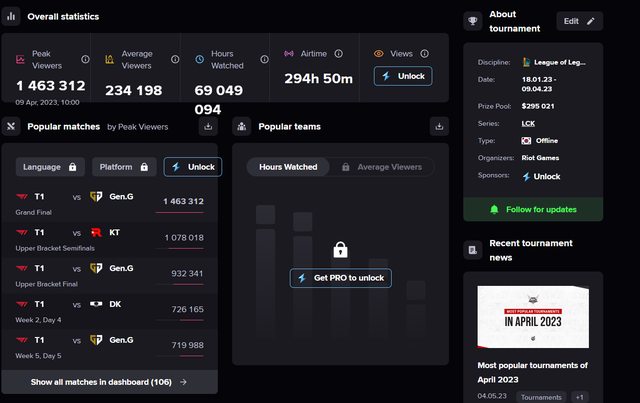Click Get PRO to unlock button
The width and height of the screenshot is (640, 403).
340,277
